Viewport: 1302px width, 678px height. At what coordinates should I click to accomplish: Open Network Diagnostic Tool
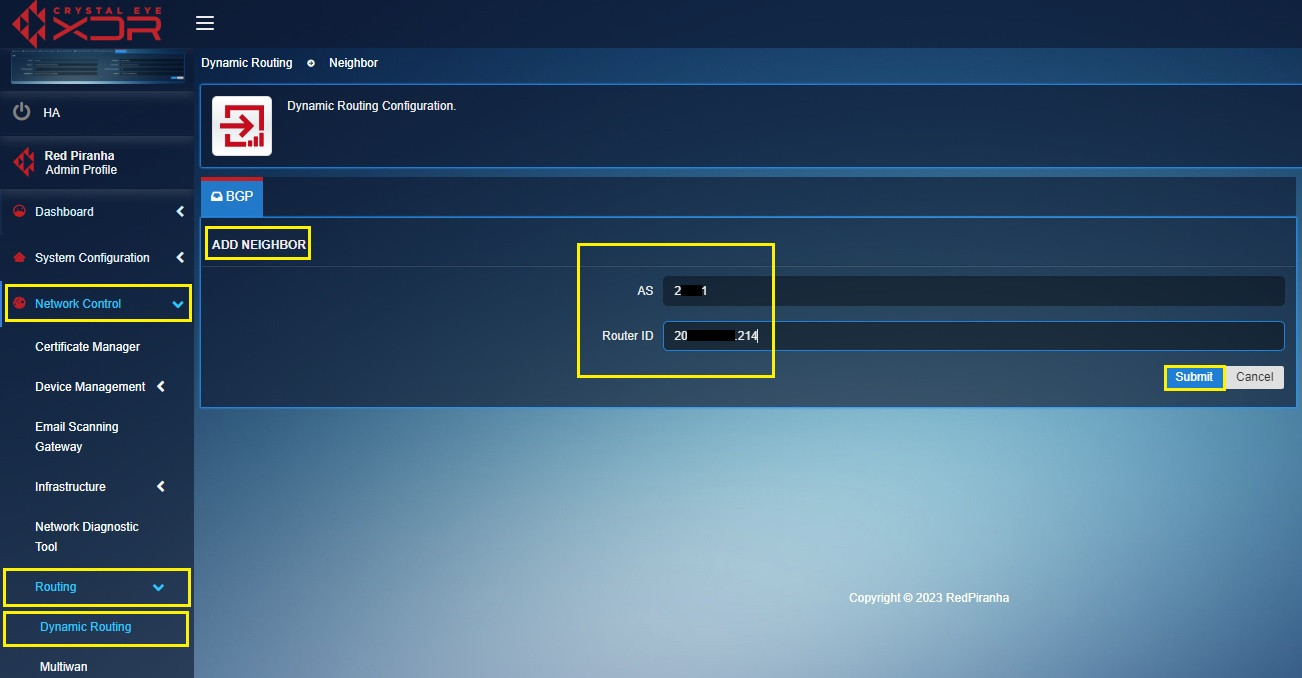87,537
